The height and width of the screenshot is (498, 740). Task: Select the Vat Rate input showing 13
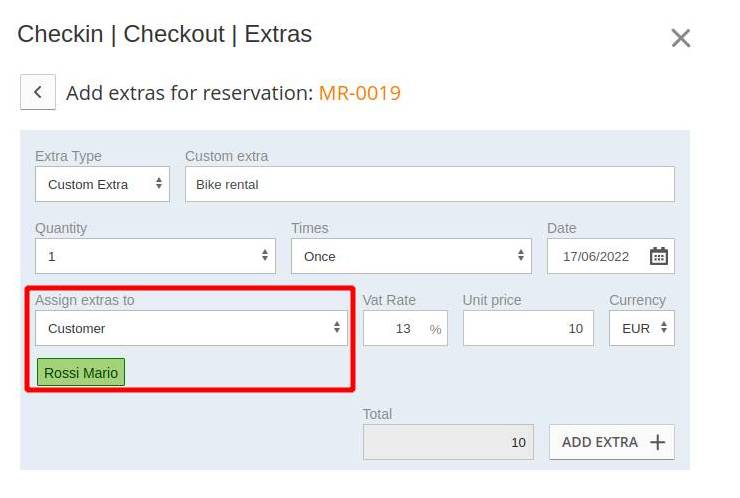pos(403,329)
